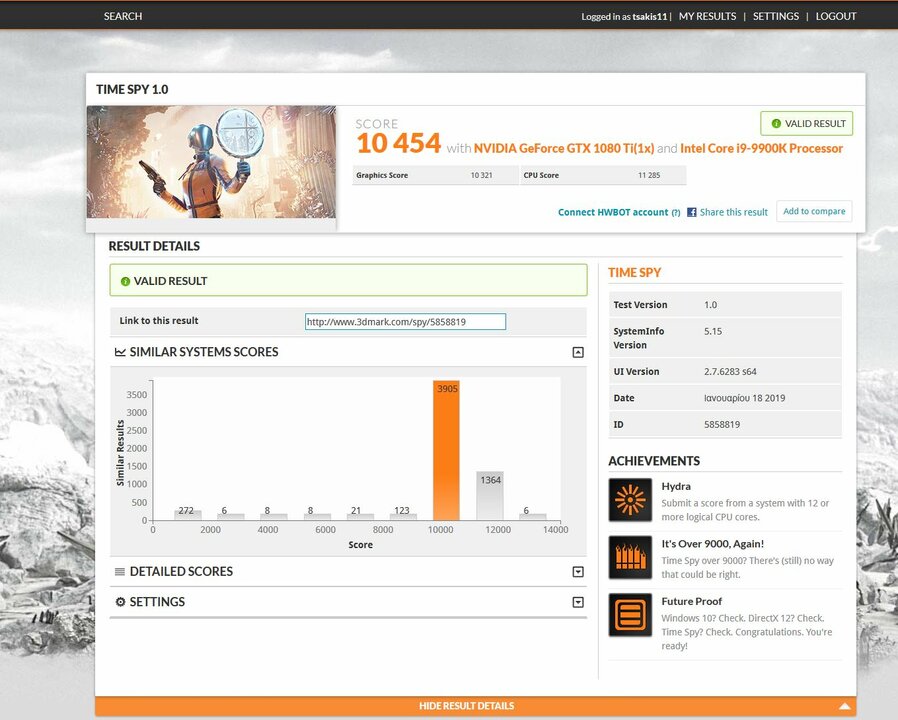Open Settings in the top bar

click(x=775, y=16)
